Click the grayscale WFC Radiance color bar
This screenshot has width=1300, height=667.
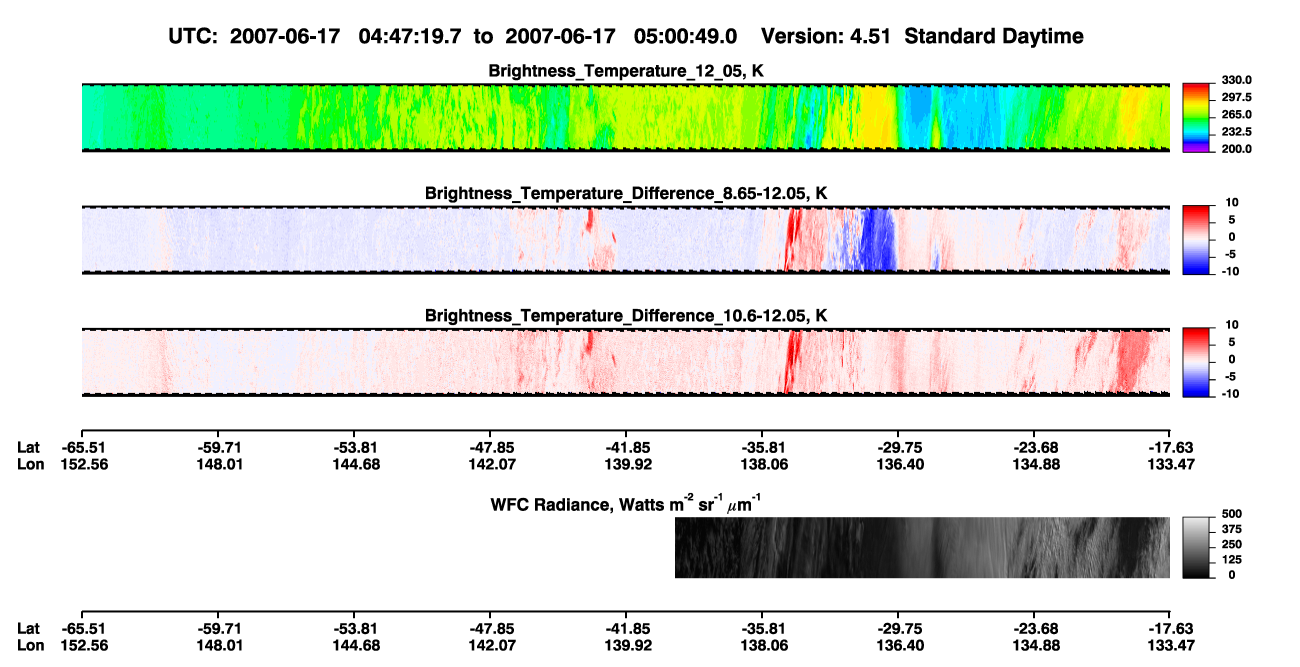1197,547
